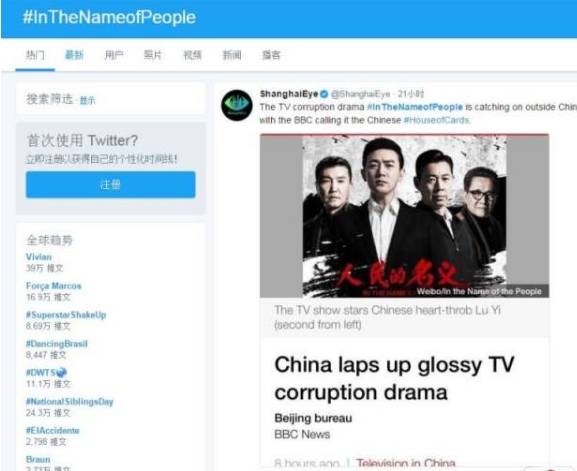The height and width of the screenshot is (471, 577).
Task: Open the globe emoji beside #DWTS
Action: click(61, 372)
